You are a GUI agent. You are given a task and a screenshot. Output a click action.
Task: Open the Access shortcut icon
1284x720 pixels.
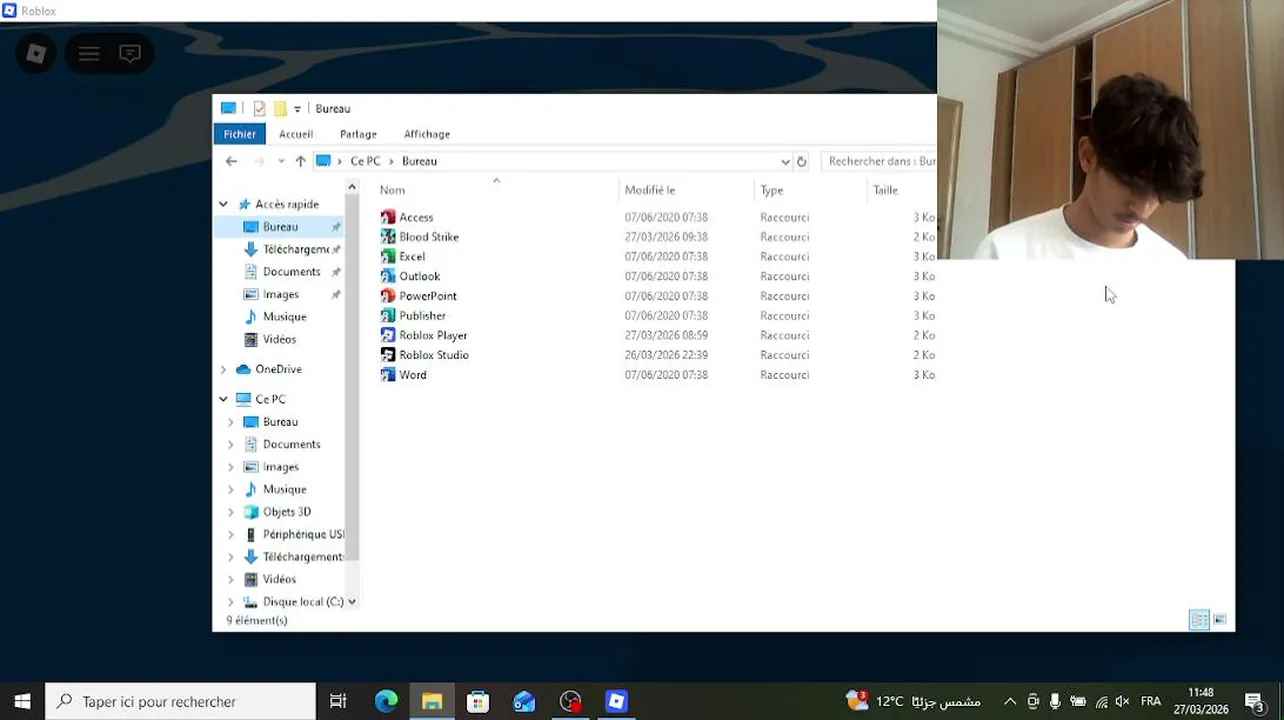388,217
